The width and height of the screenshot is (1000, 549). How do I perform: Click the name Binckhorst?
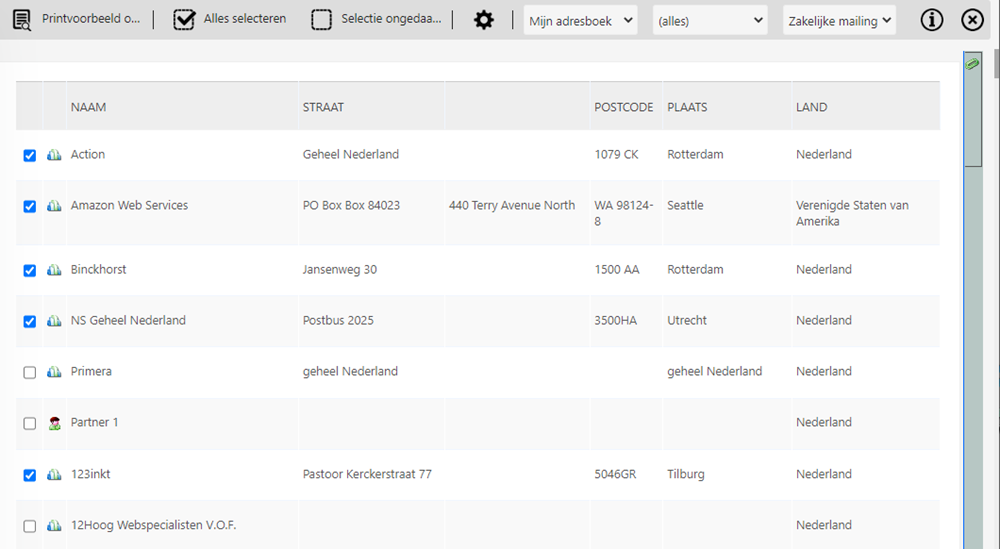[x=98, y=269]
